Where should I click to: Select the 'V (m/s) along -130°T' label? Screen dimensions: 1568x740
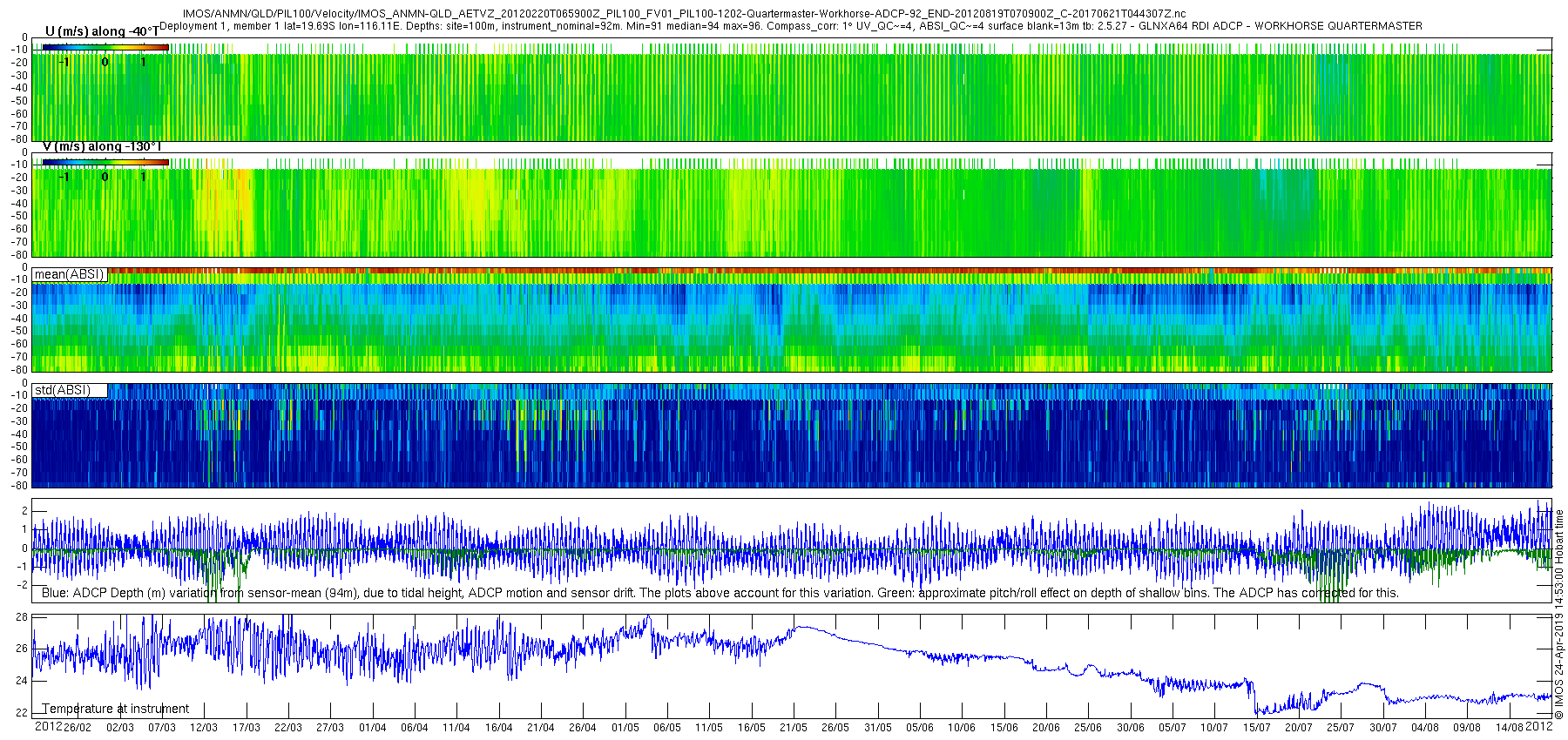[x=102, y=146]
